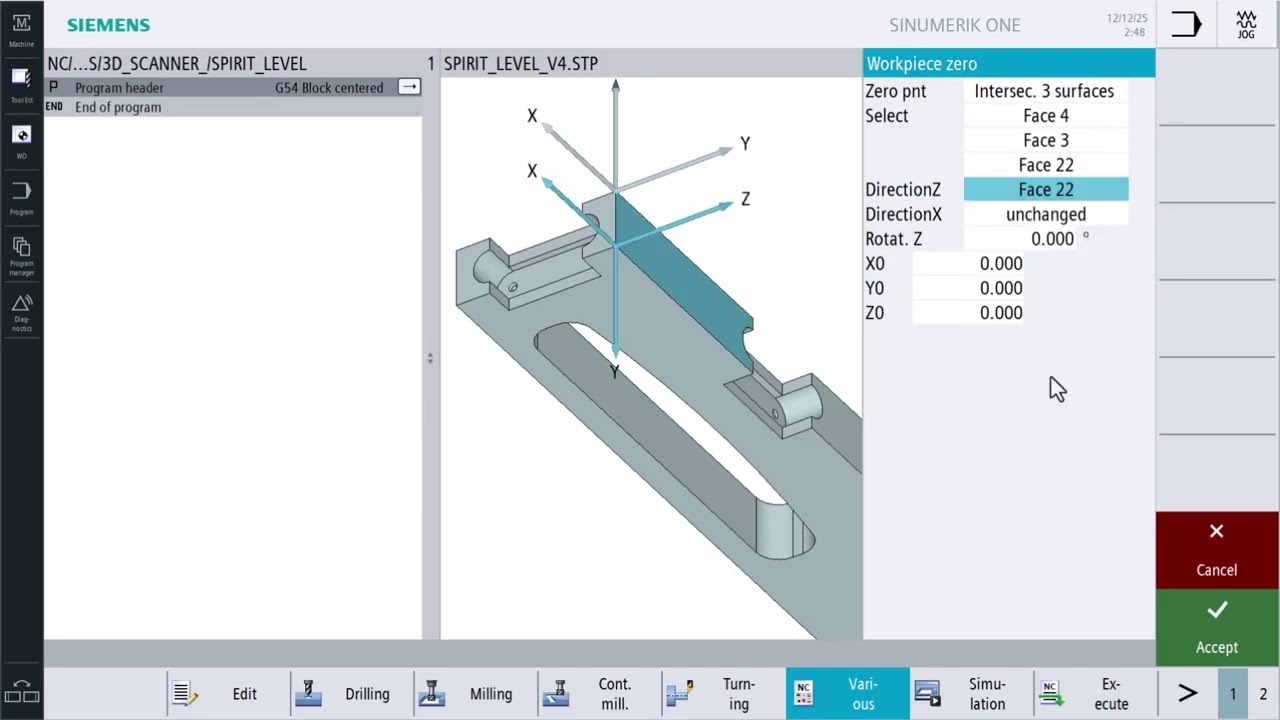The width and height of the screenshot is (1280, 720).
Task: Select the End of program row
Action: click(233, 107)
